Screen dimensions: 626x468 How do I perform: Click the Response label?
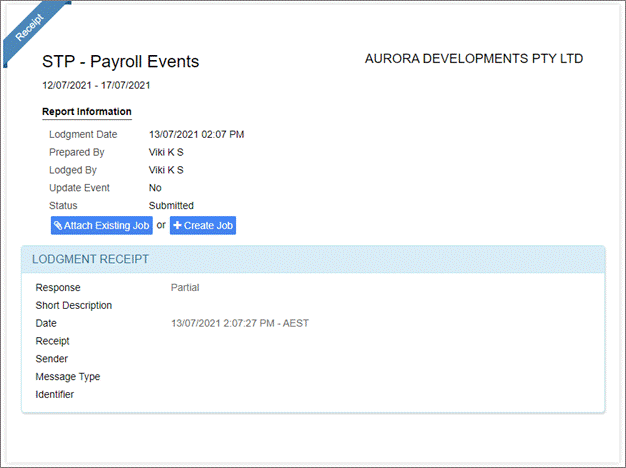click(58, 288)
